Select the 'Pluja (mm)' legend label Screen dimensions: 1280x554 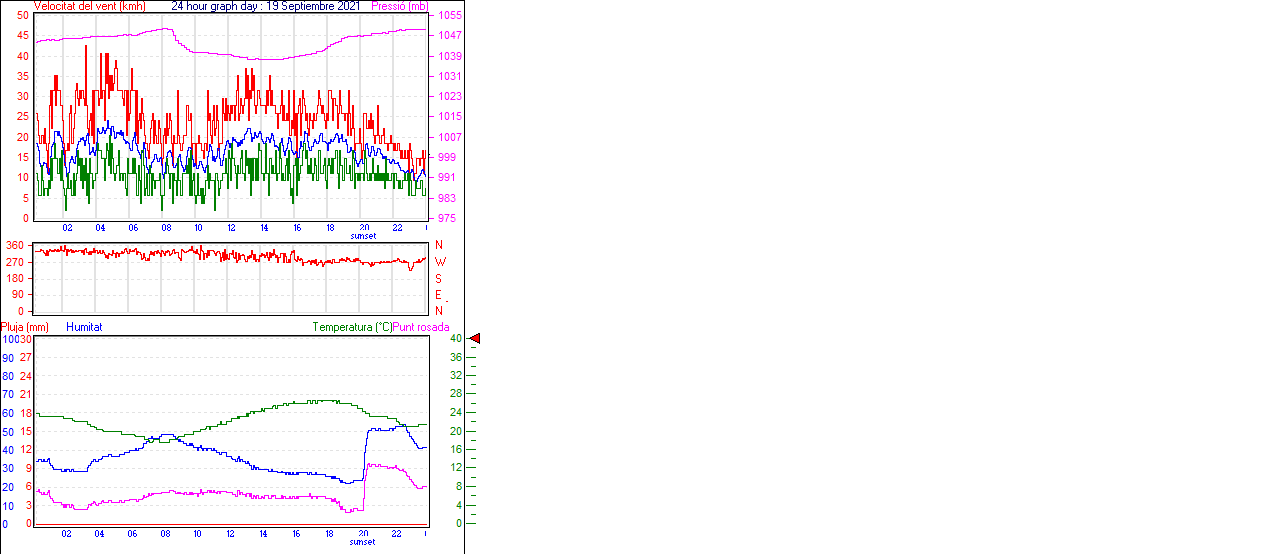coord(25,327)
